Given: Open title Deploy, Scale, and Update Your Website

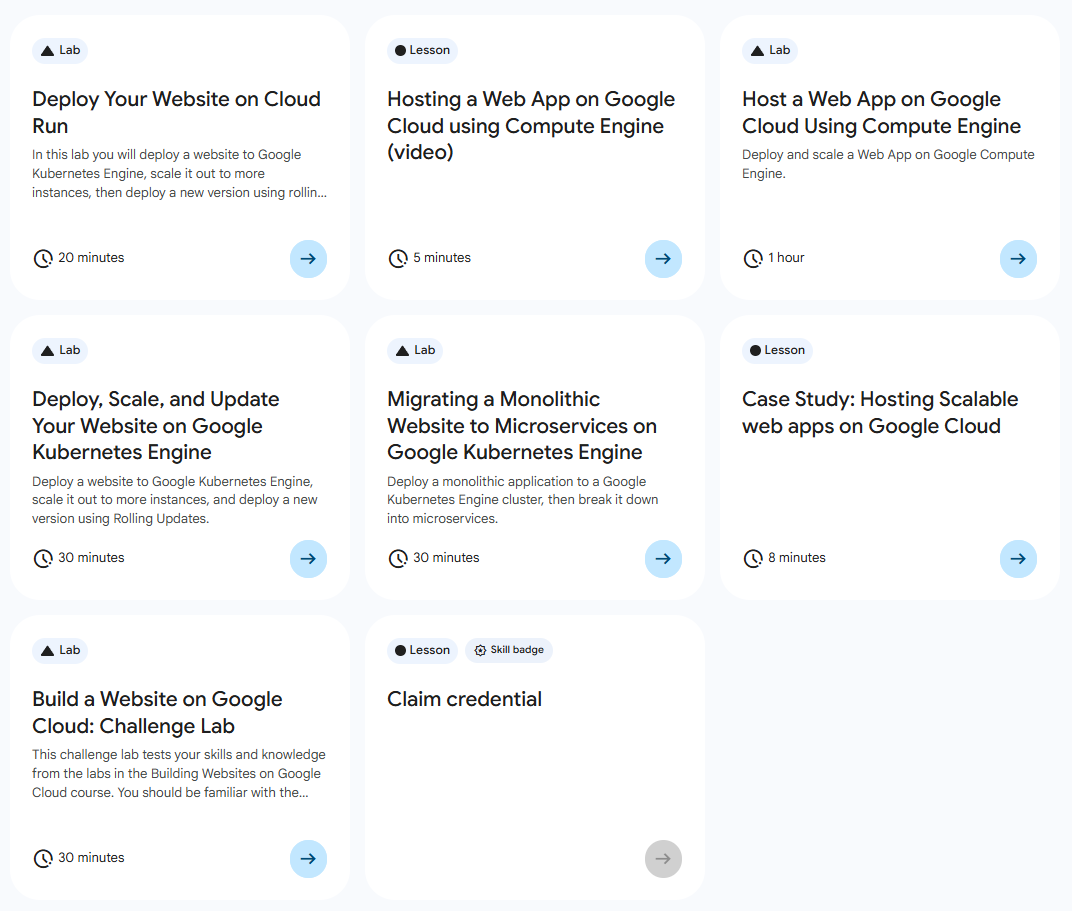Looking at the screenshot, I should (156, 426).
